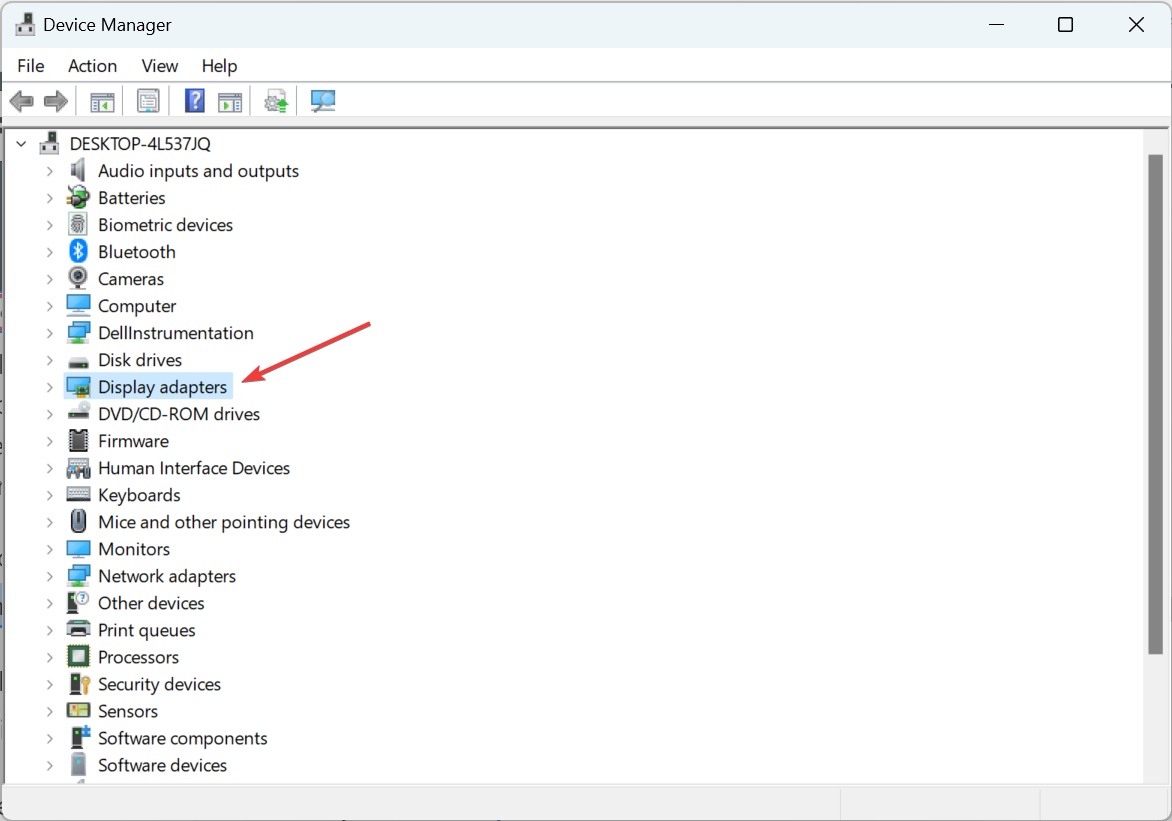This screenshot has height=821, width=1172.
Task: Close the Device Manager window
Action: click(1136, 25)
